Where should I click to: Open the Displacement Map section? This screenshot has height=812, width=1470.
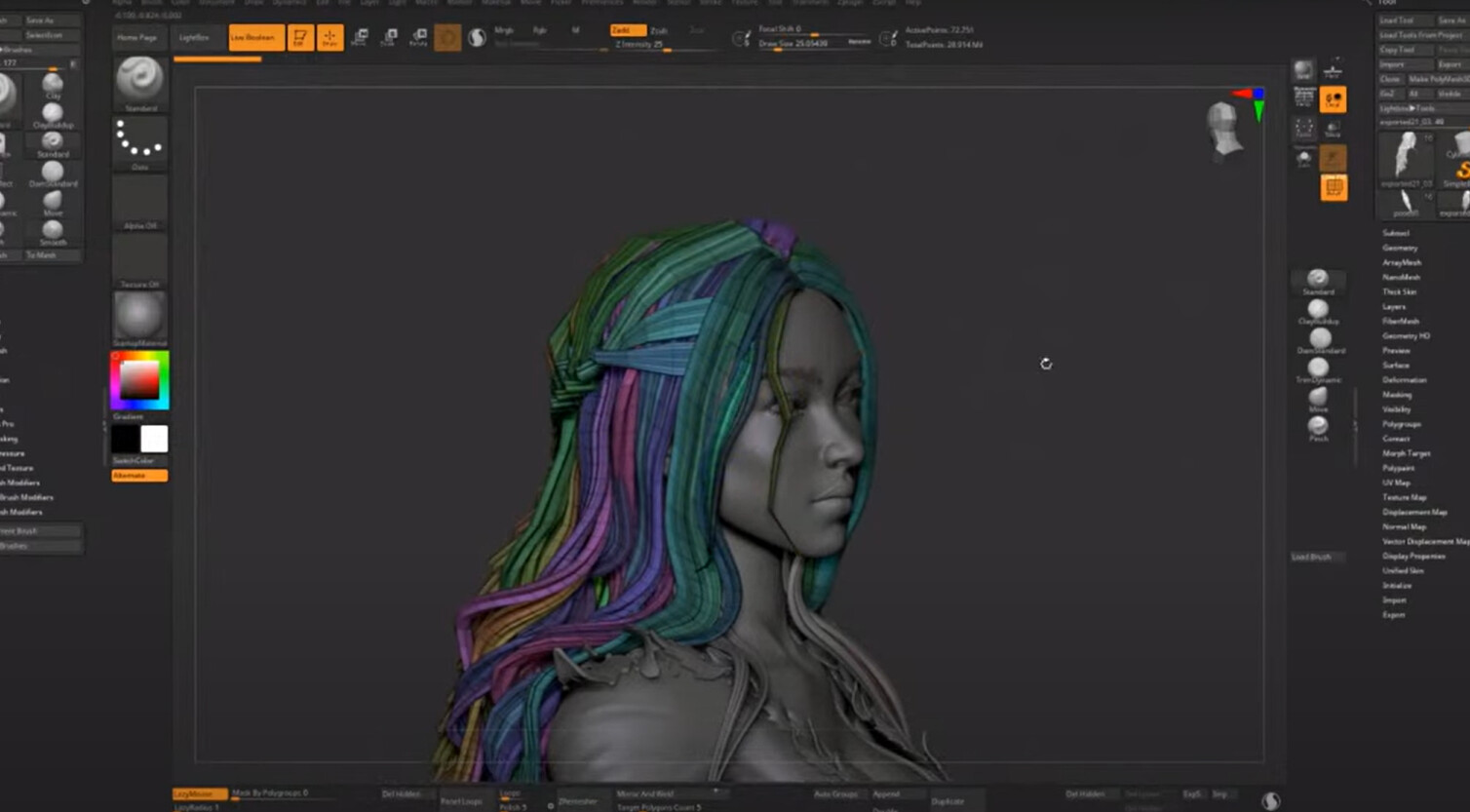1414,512
